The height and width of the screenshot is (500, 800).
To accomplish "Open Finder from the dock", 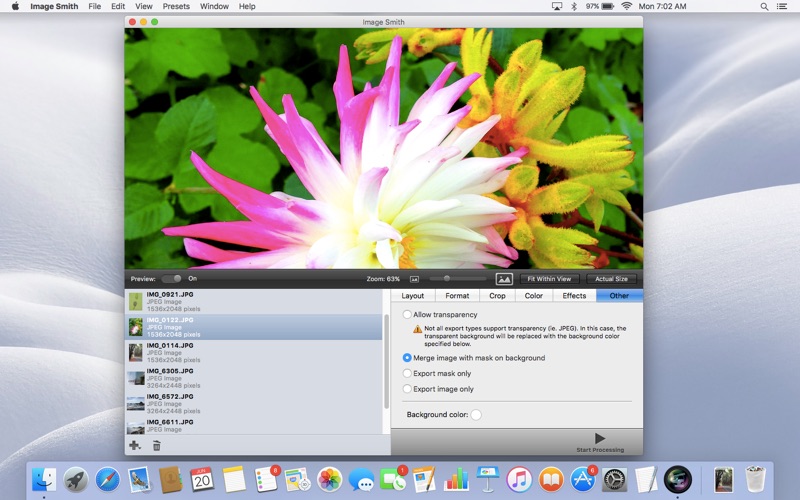I will pos(44,480).
